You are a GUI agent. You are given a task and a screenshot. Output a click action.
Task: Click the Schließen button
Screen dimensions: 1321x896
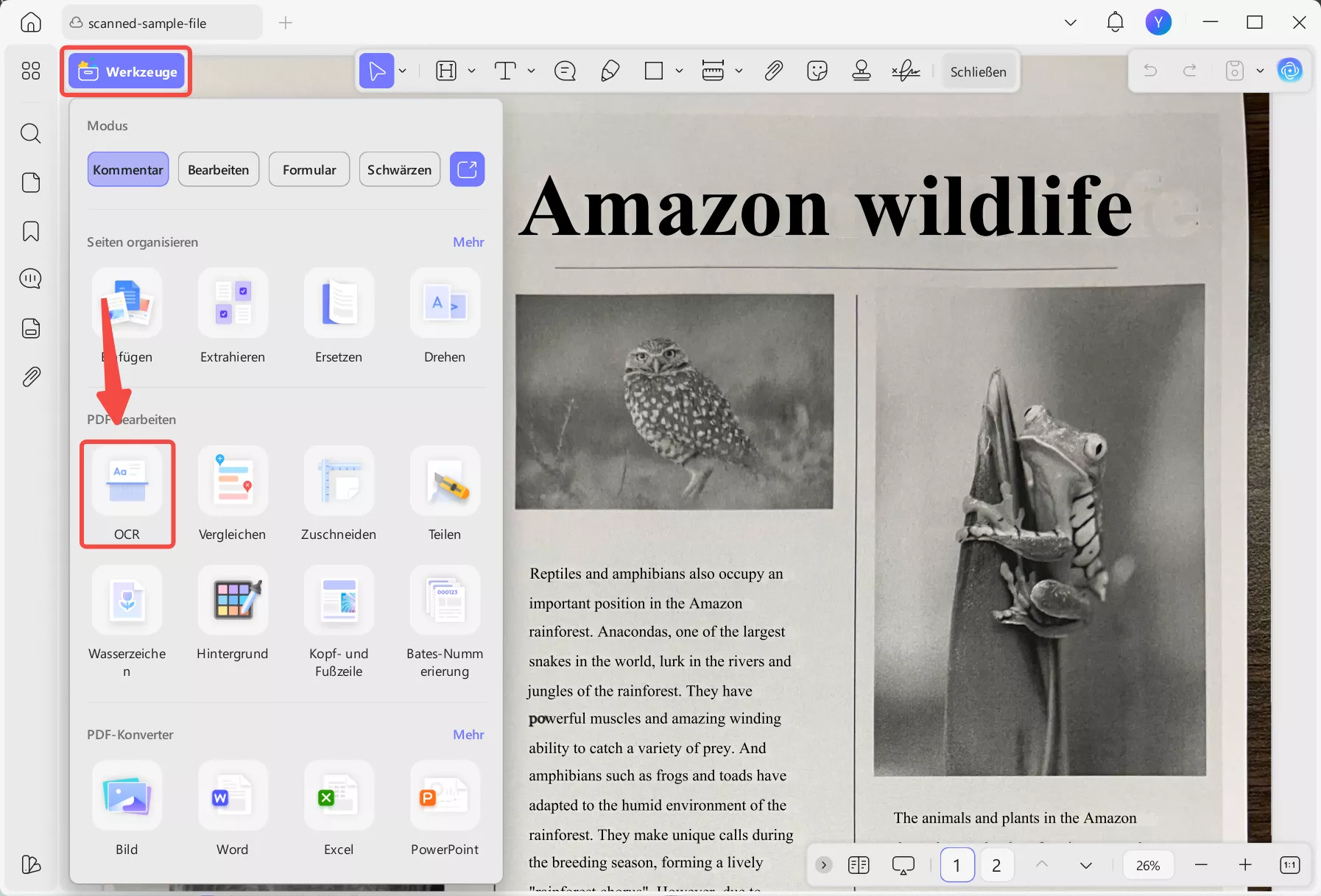pyautogui.click(x=978, y=71)
